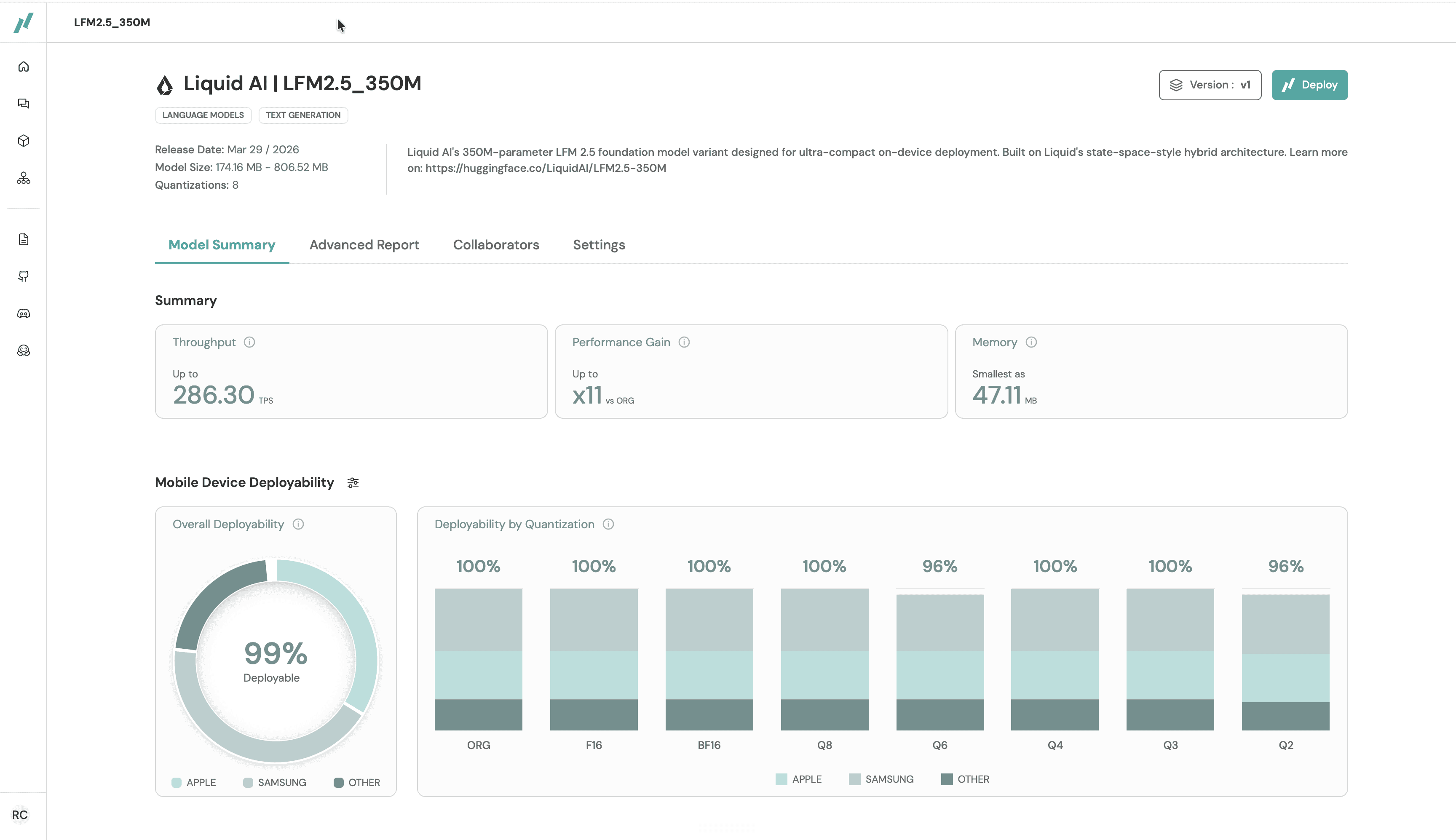Select the TEXT GENERATION tag
This screenshot has width=1456, height=840.
point(303,115)
